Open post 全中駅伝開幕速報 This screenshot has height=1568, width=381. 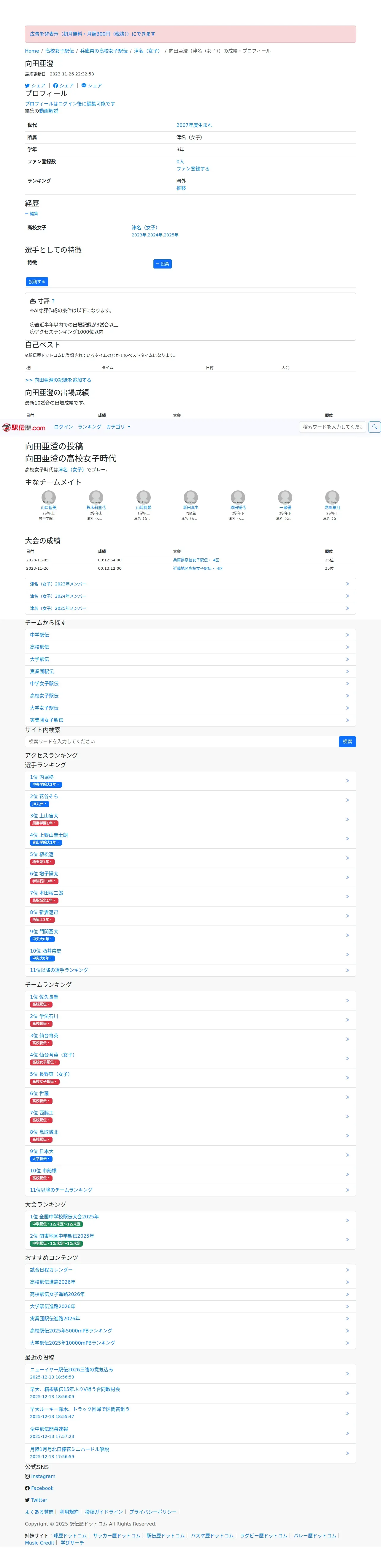click(x=190, y=1433)
